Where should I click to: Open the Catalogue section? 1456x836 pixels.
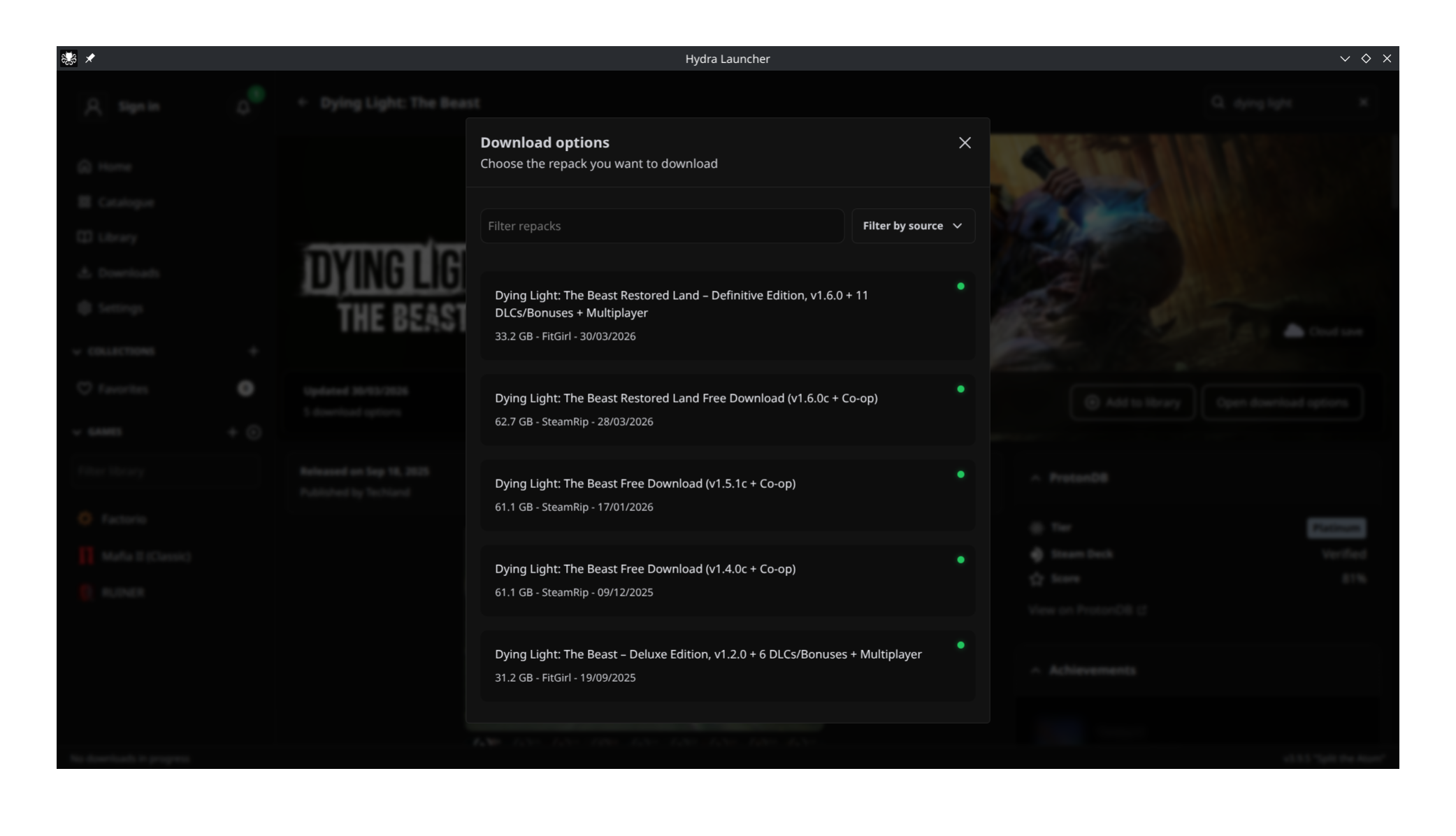126,202
